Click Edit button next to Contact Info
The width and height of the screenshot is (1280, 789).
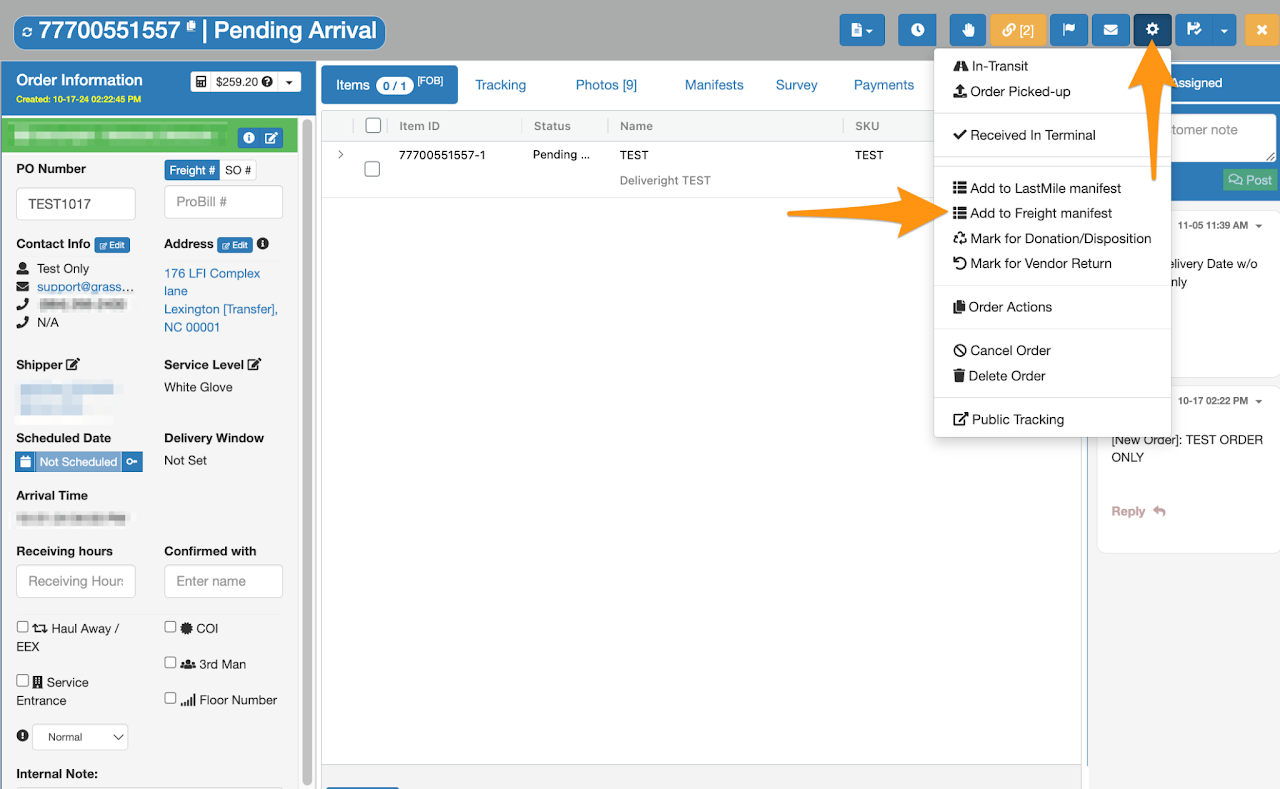[x=112, y=245]
